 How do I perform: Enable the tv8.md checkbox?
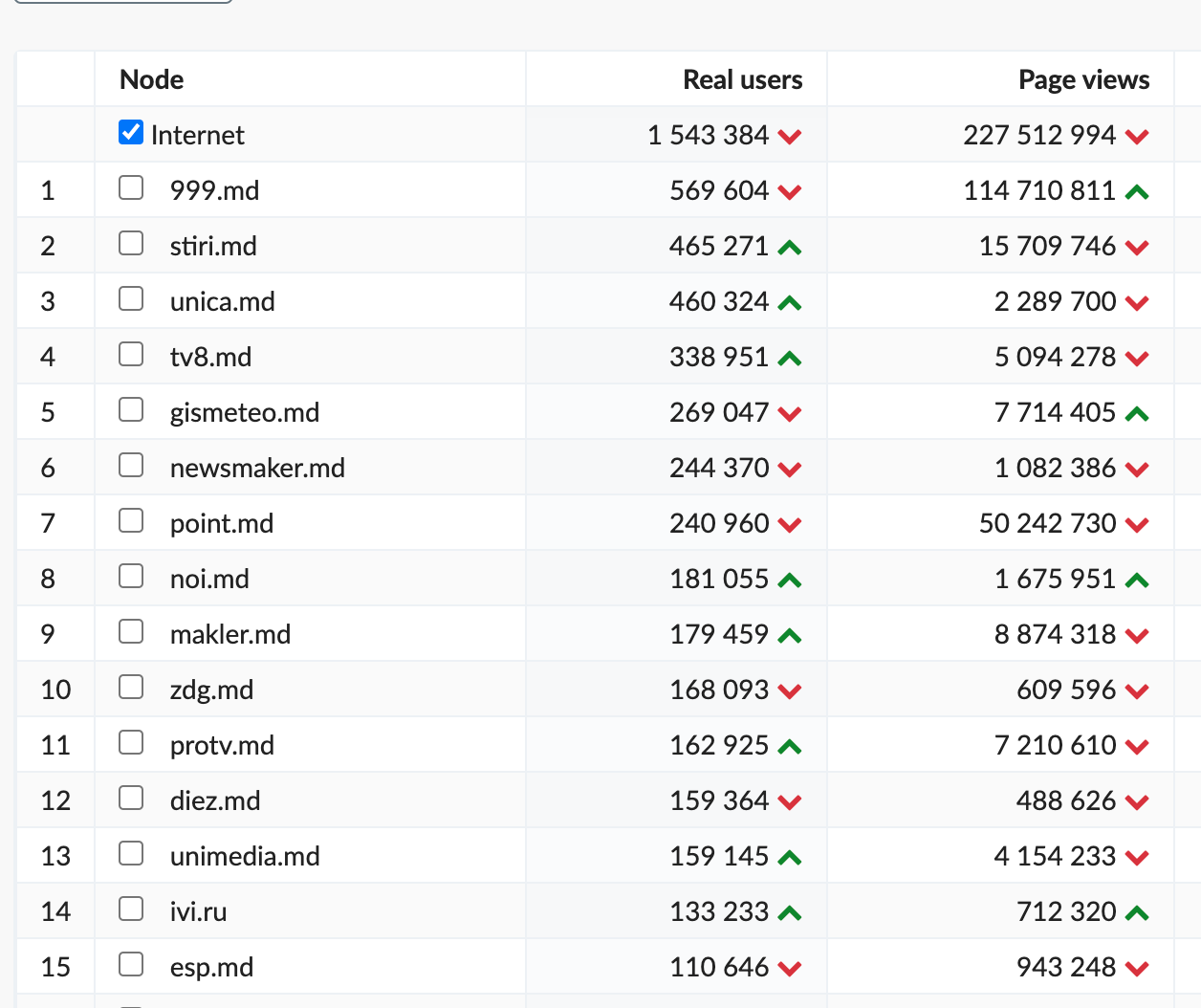coord(131,354)
